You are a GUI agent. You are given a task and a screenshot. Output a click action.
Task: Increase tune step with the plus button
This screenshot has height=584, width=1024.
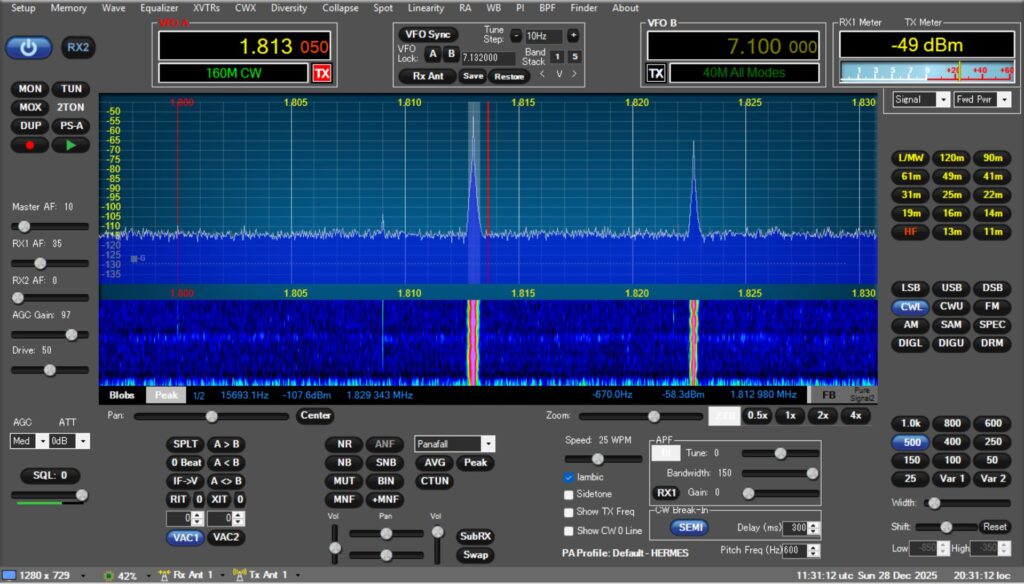(573, 35)
